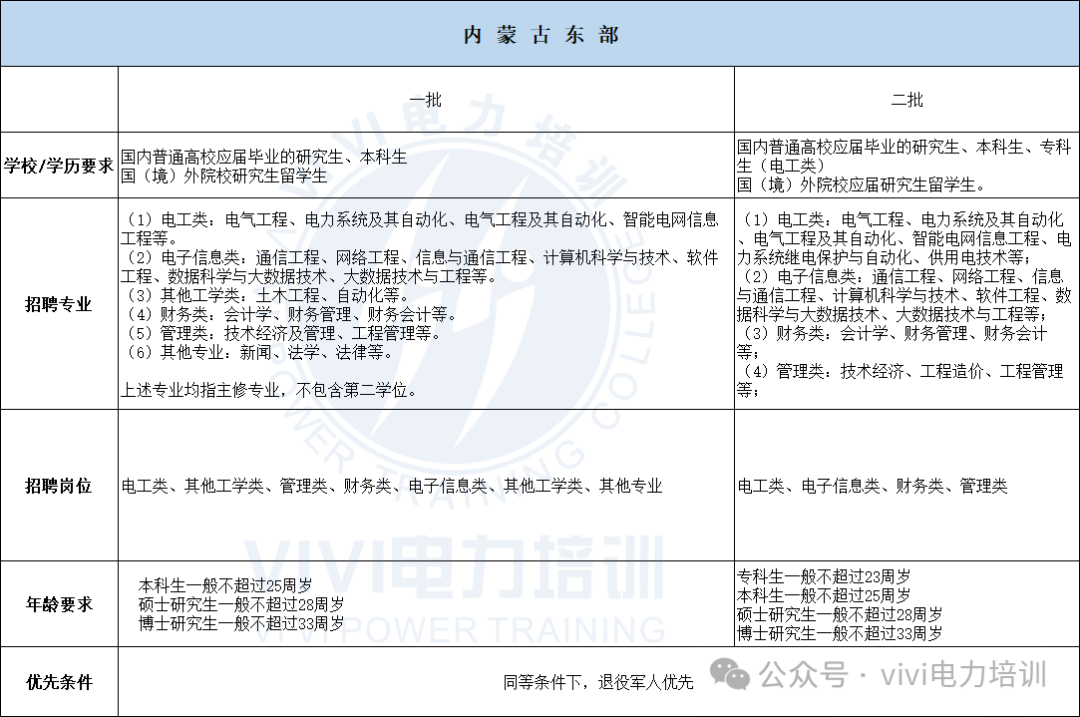Click the 二批 column header
1080x717 pixels.
pyautogui.click(x=906, y=100)
